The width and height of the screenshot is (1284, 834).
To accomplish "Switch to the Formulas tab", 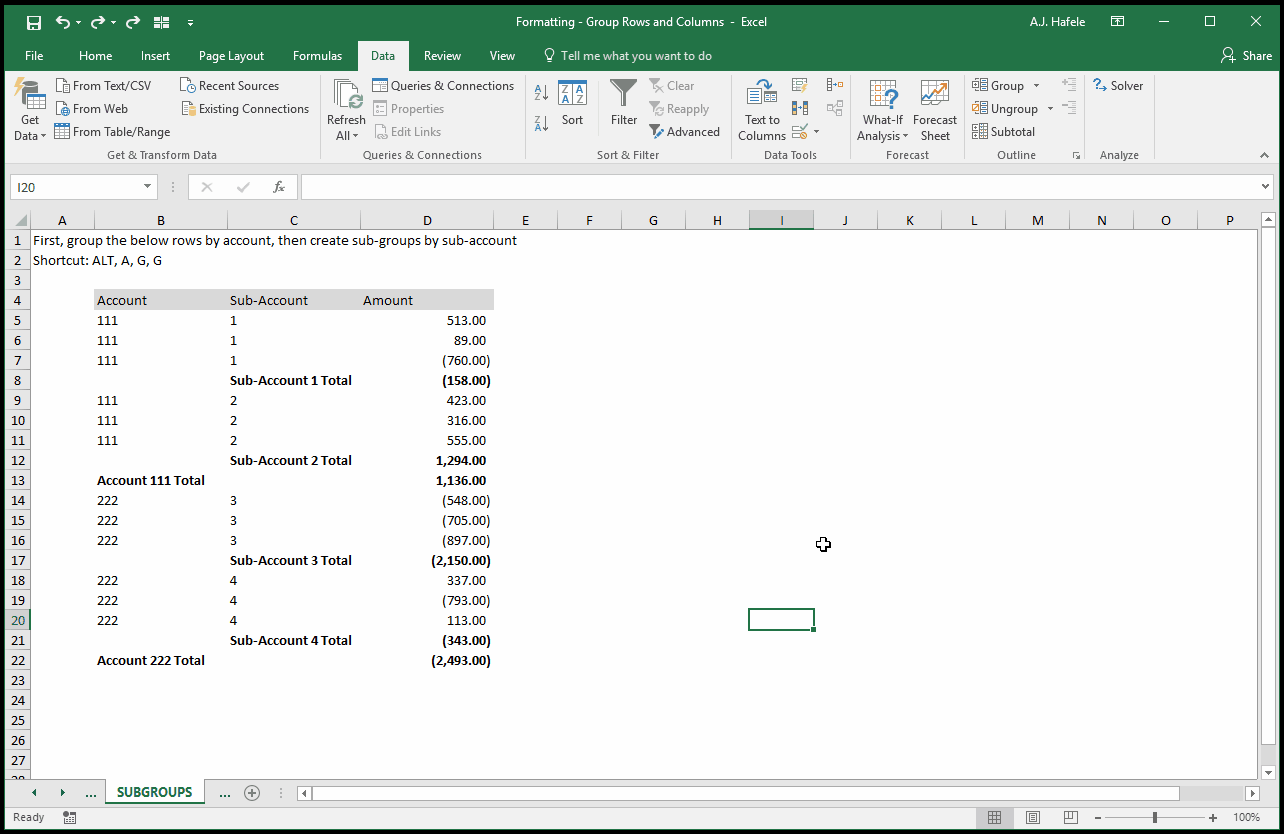I will (317, 56).
